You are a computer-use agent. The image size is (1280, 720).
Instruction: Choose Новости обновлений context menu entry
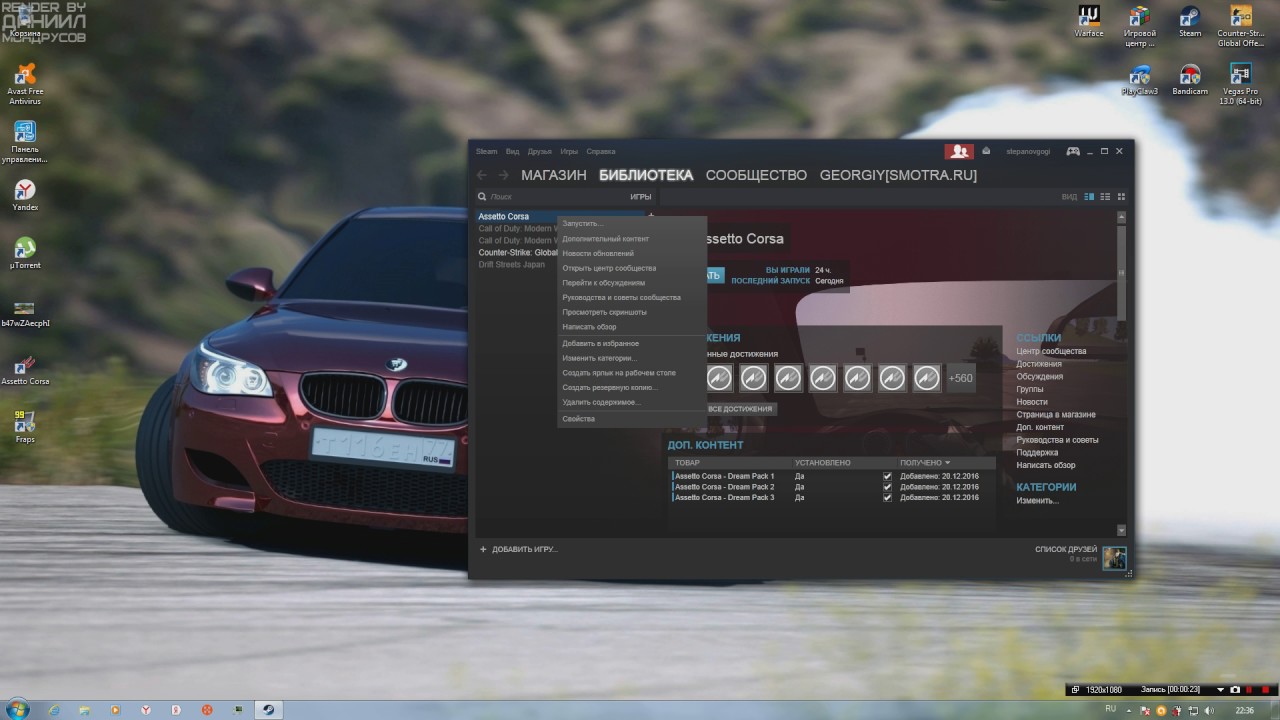[632, 254]
